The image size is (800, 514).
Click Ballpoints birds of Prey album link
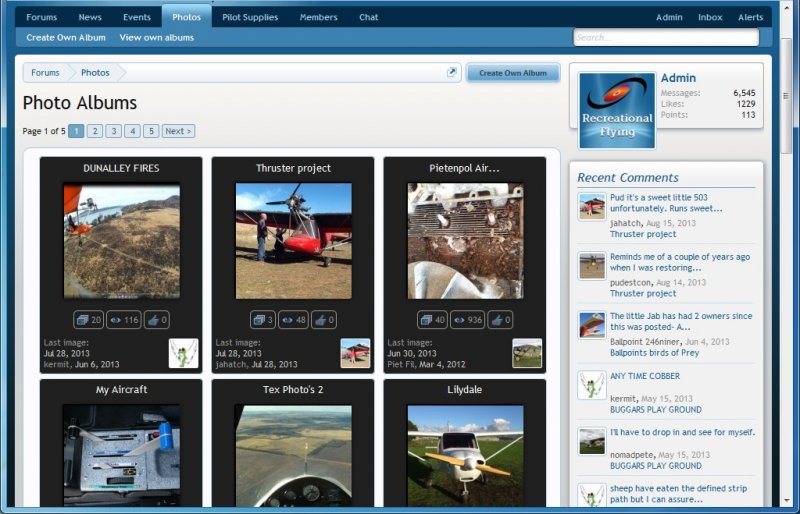coord(654,353)
